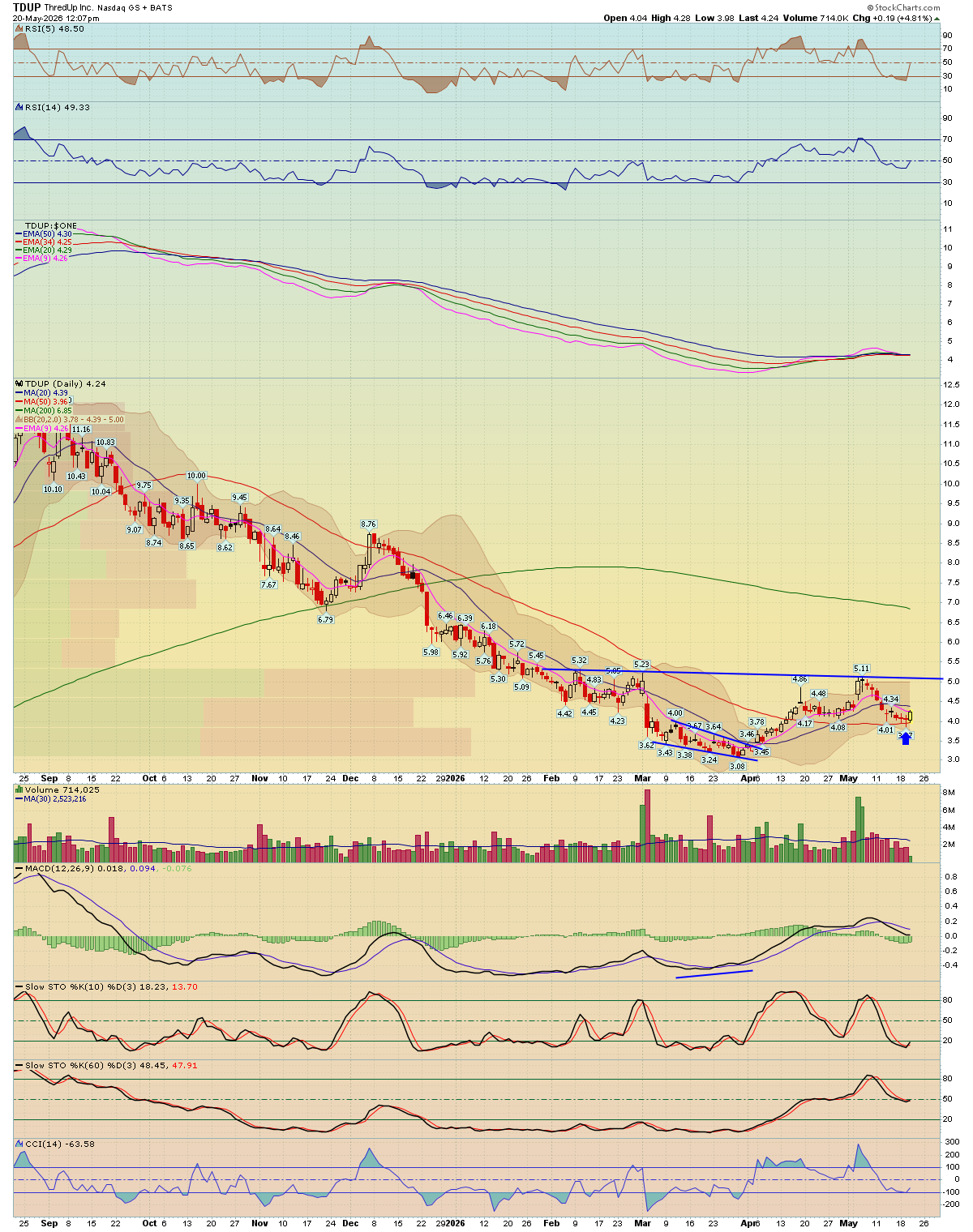
Task: Click the 'Last 4.24' header value
Action: [x=757, y=18]
